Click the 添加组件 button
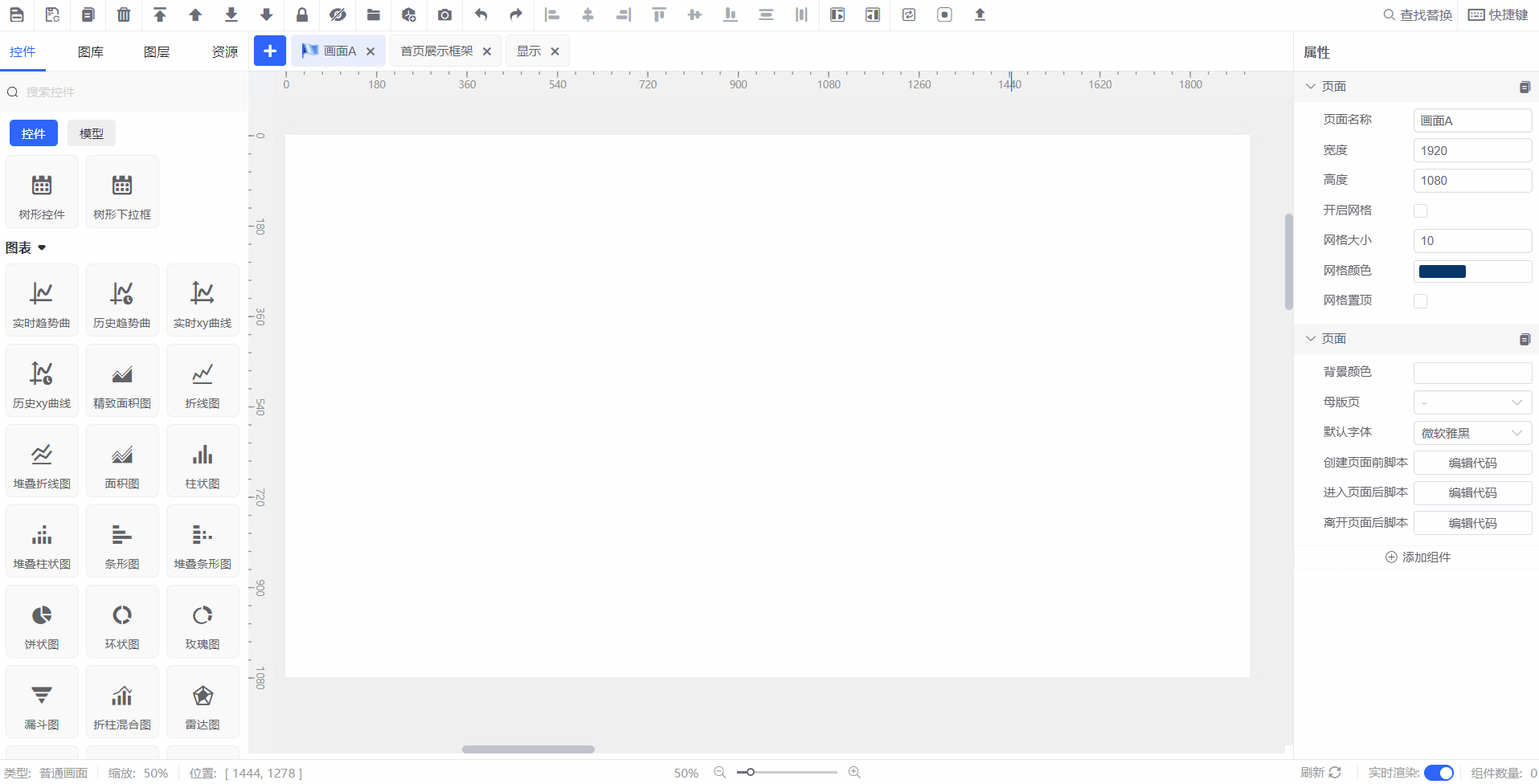Image resolution: width=1539 pixels, height=784 pixels. click(1418, 557)
